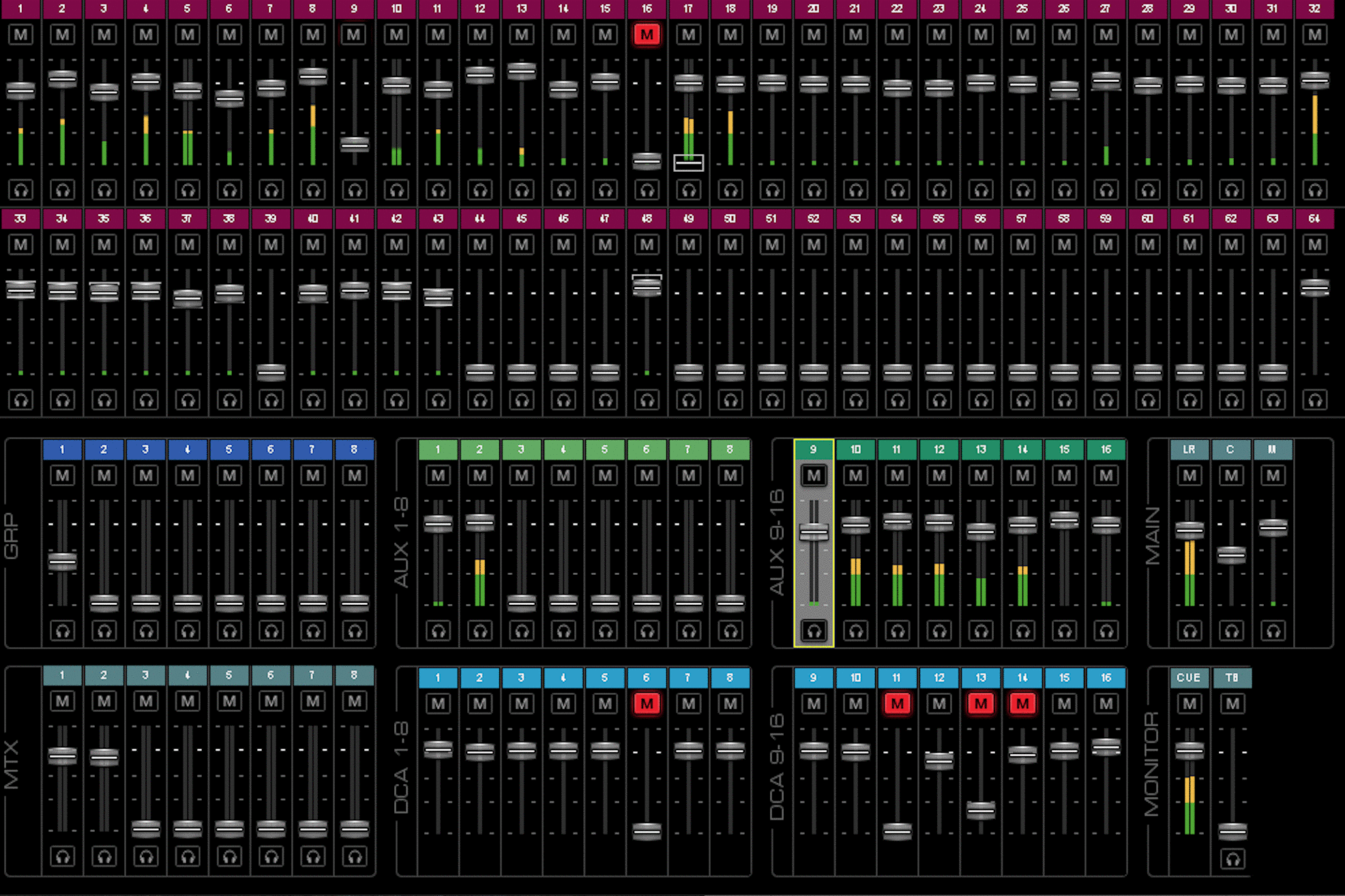Solo AUX 2 with its headphone icon
The image size is (1345, 896).
coord(479,631)
